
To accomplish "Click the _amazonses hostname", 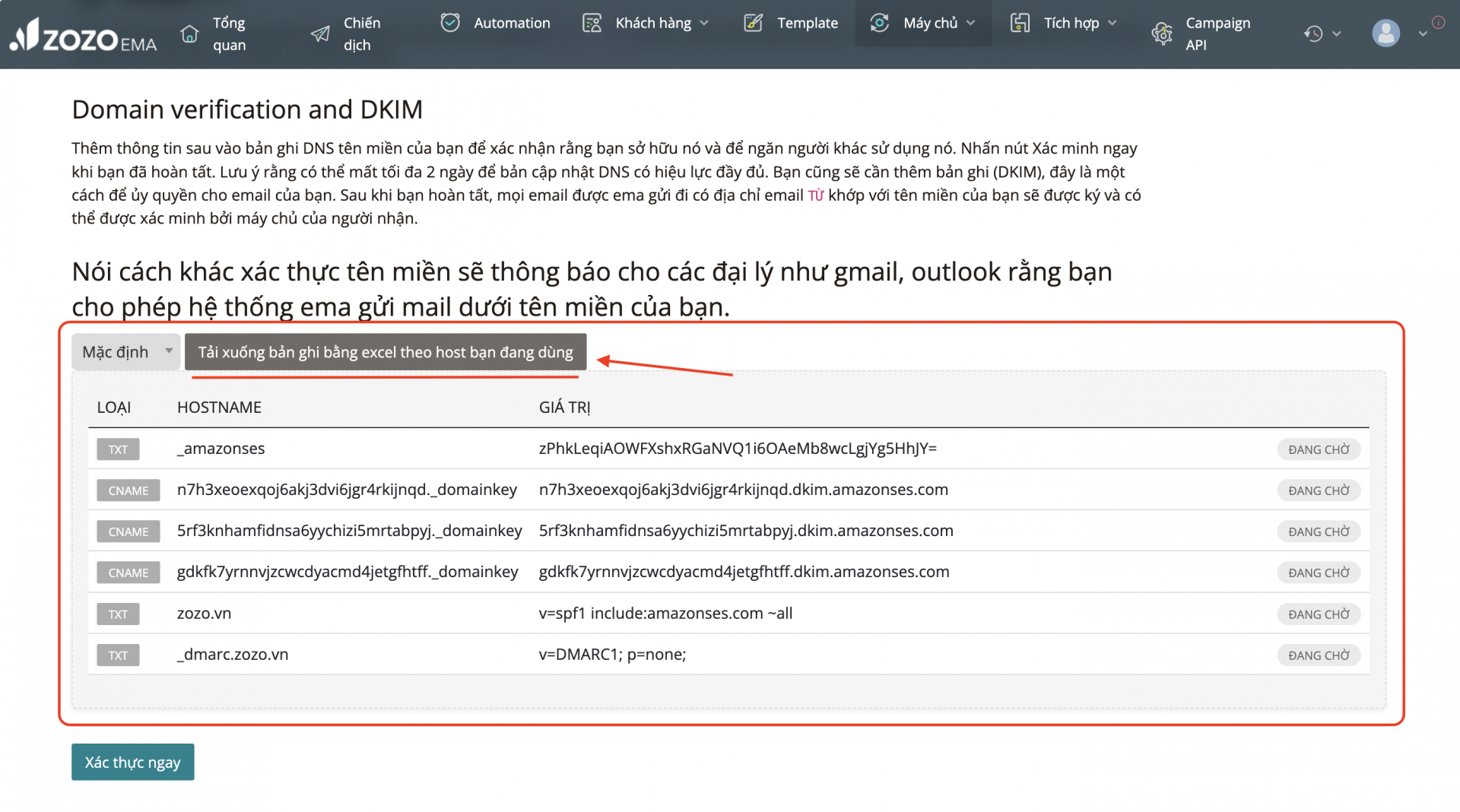I will coord(221,449).
